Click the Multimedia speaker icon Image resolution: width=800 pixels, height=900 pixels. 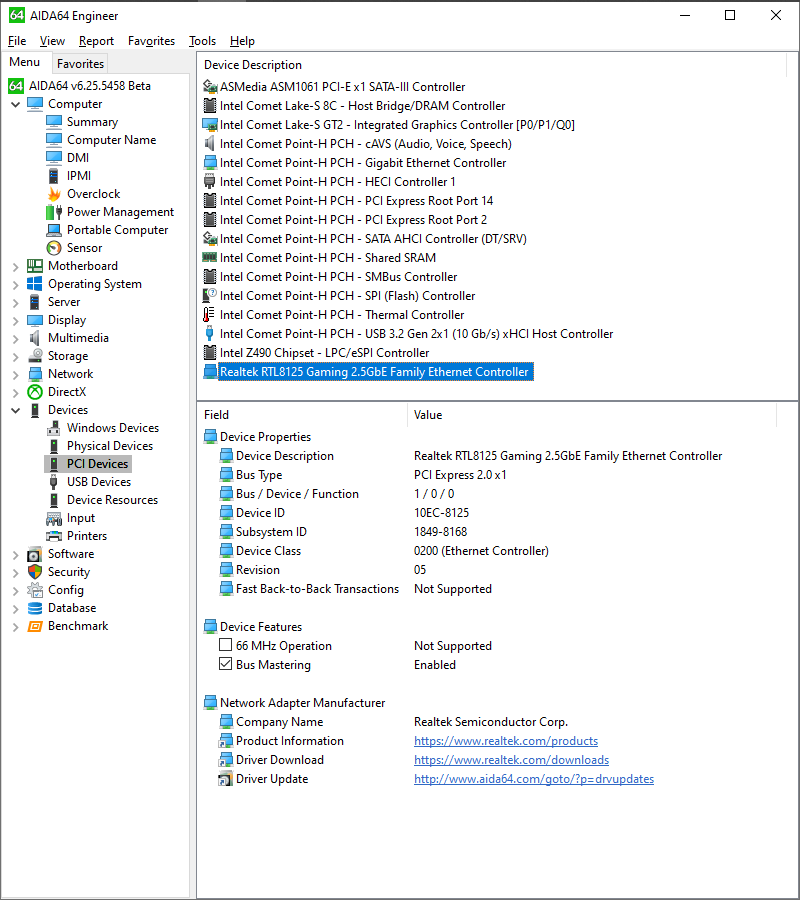tap(35, 338)
